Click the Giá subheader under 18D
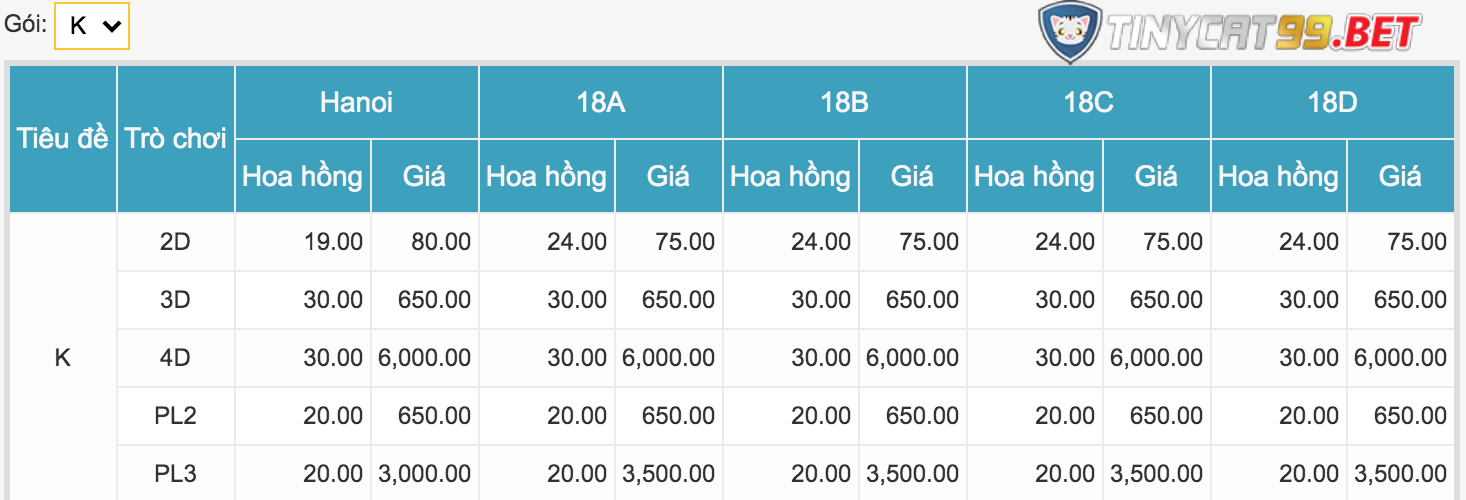Image resolution: width=1466 pixels, height=500 pixels. point(1400,176)
